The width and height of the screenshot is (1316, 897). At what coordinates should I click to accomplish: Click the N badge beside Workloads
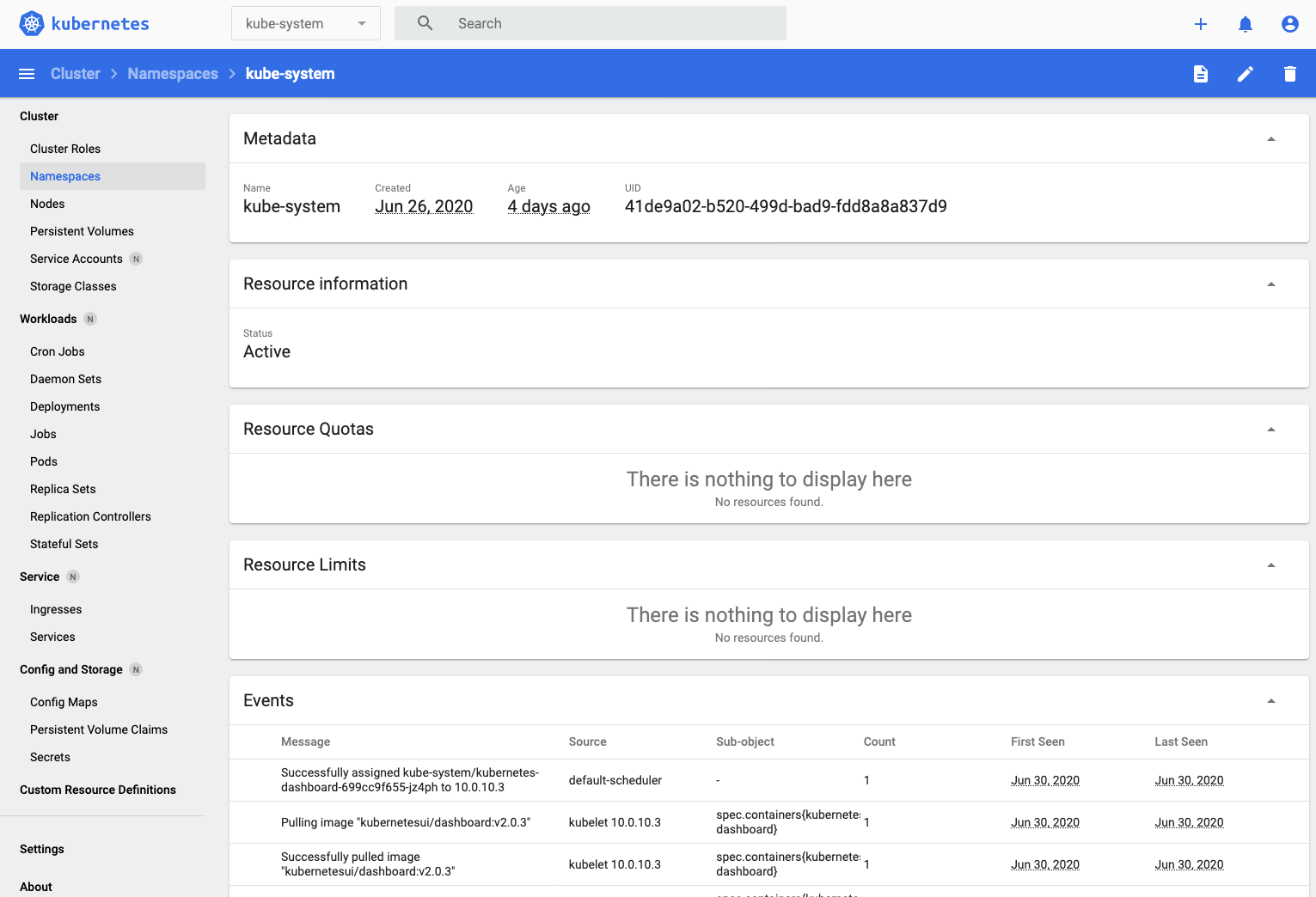[x=90, y=319]
